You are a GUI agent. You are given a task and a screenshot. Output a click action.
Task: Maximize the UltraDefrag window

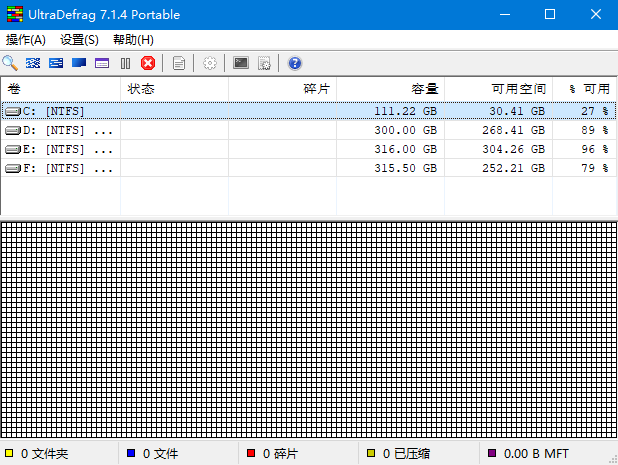click(550, 14)
